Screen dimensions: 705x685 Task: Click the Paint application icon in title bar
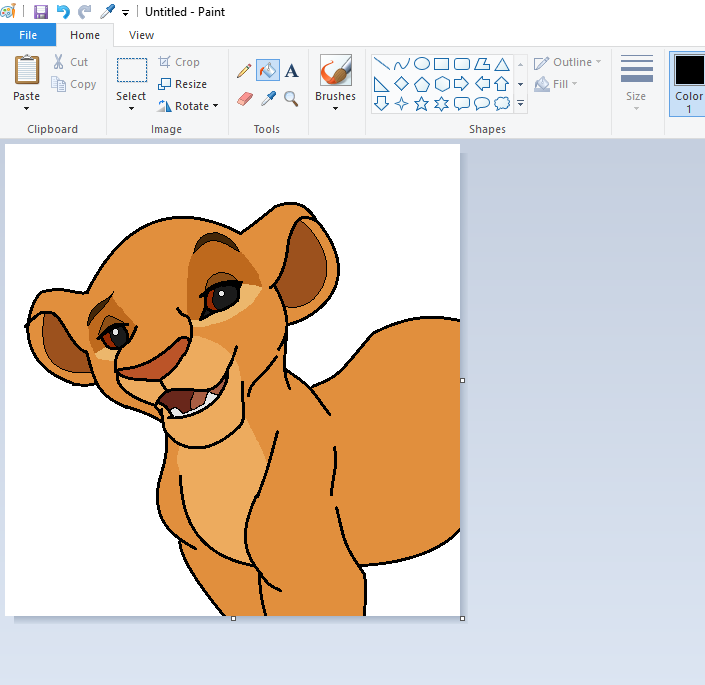tap(8, 12)
